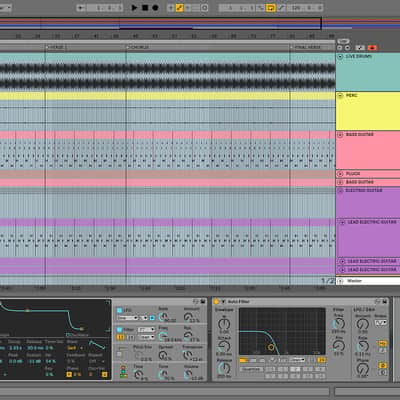The image size is (400, 400).
Task: Click Auto Filter hot-swap preset icon
Action: coord(378,302)
